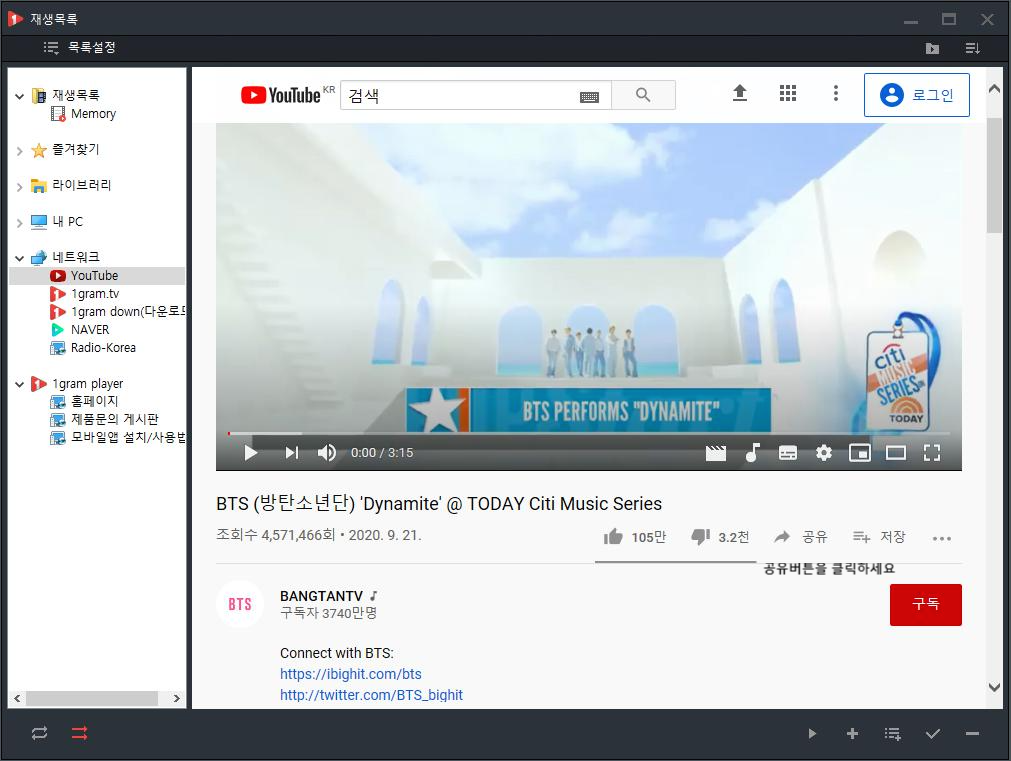
Task: Open the YouTube three-dot settings menu
Action: tap(836, 94)
